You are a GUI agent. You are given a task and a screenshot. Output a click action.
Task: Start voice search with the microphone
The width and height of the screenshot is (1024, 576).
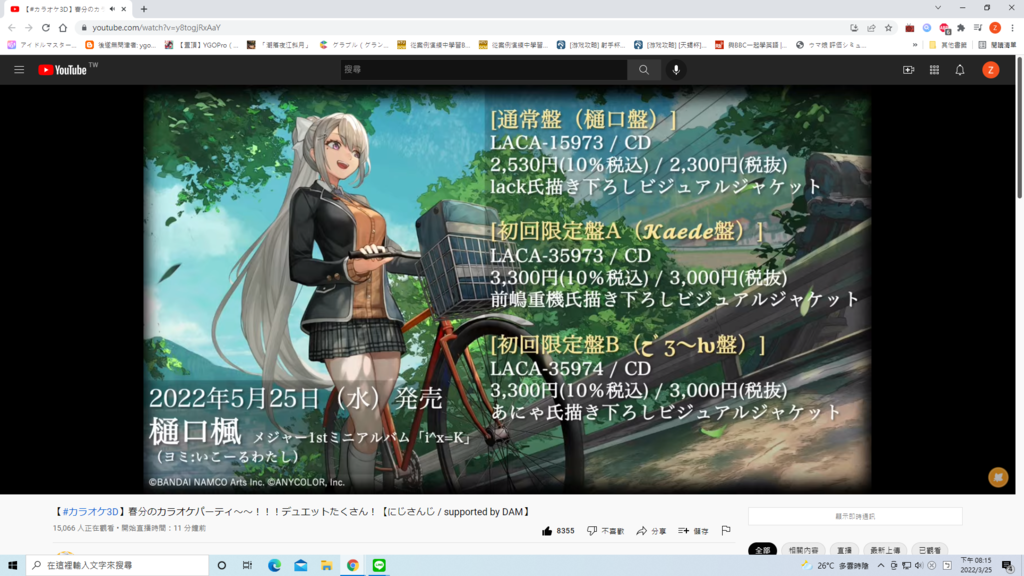point(676,70)
